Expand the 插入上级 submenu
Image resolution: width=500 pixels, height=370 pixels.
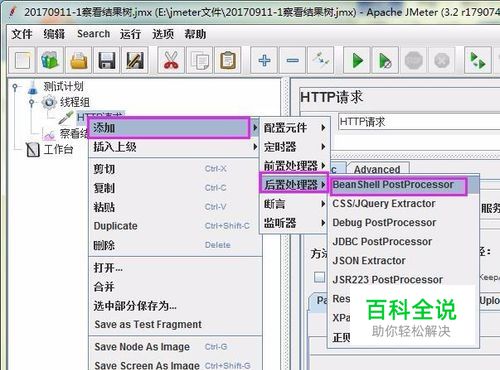pos(175,147)
